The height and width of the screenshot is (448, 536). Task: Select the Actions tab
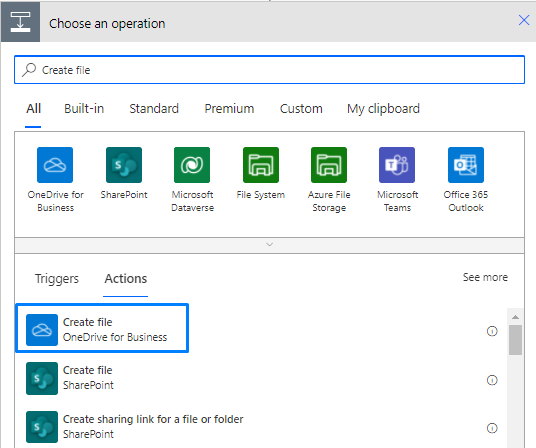(126, 279)
